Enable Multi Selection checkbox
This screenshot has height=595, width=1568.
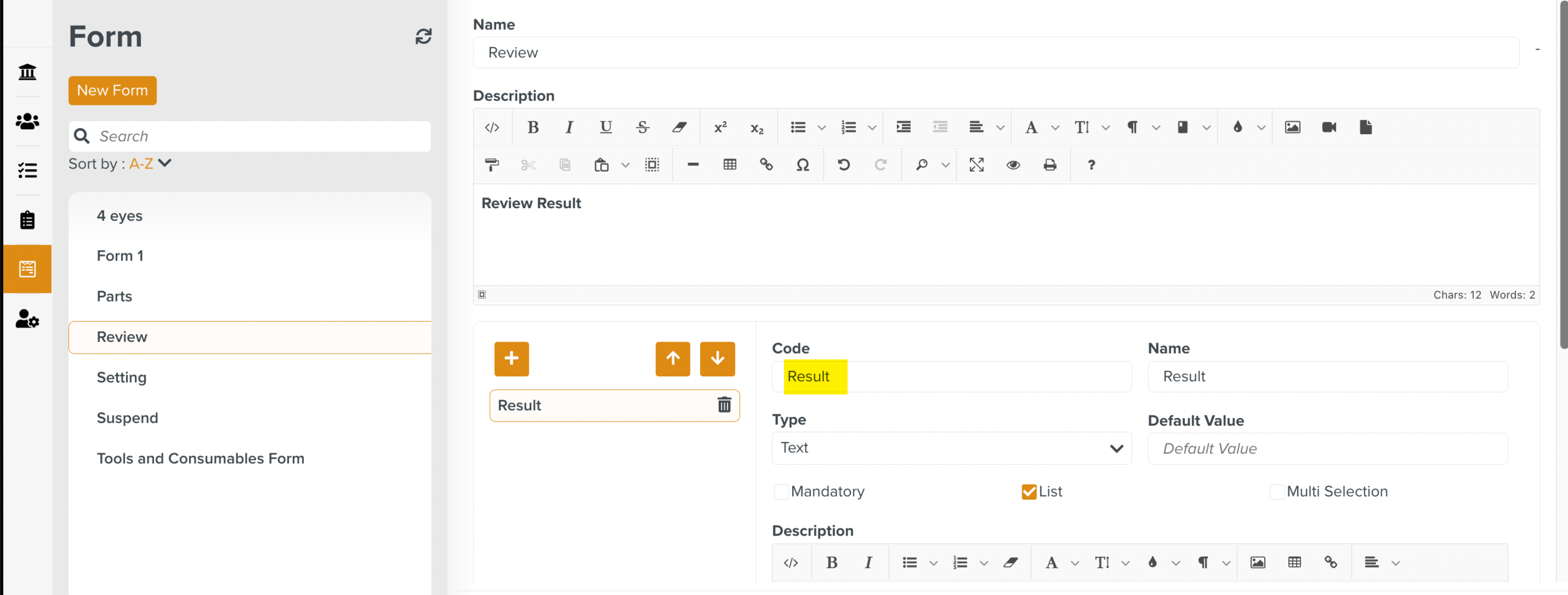point(1277,492)
